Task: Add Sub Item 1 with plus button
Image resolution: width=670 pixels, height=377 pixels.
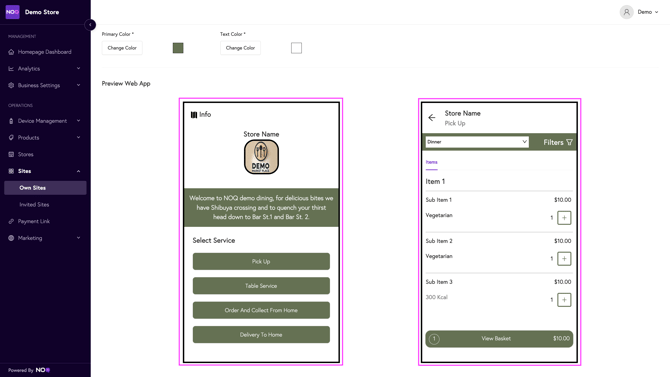Action: [x=564, y=218]
